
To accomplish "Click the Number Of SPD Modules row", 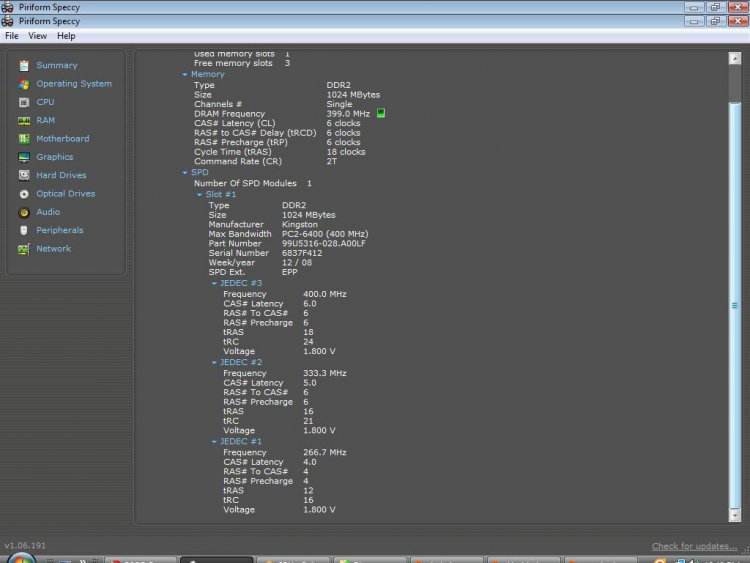I will point(253,183).
